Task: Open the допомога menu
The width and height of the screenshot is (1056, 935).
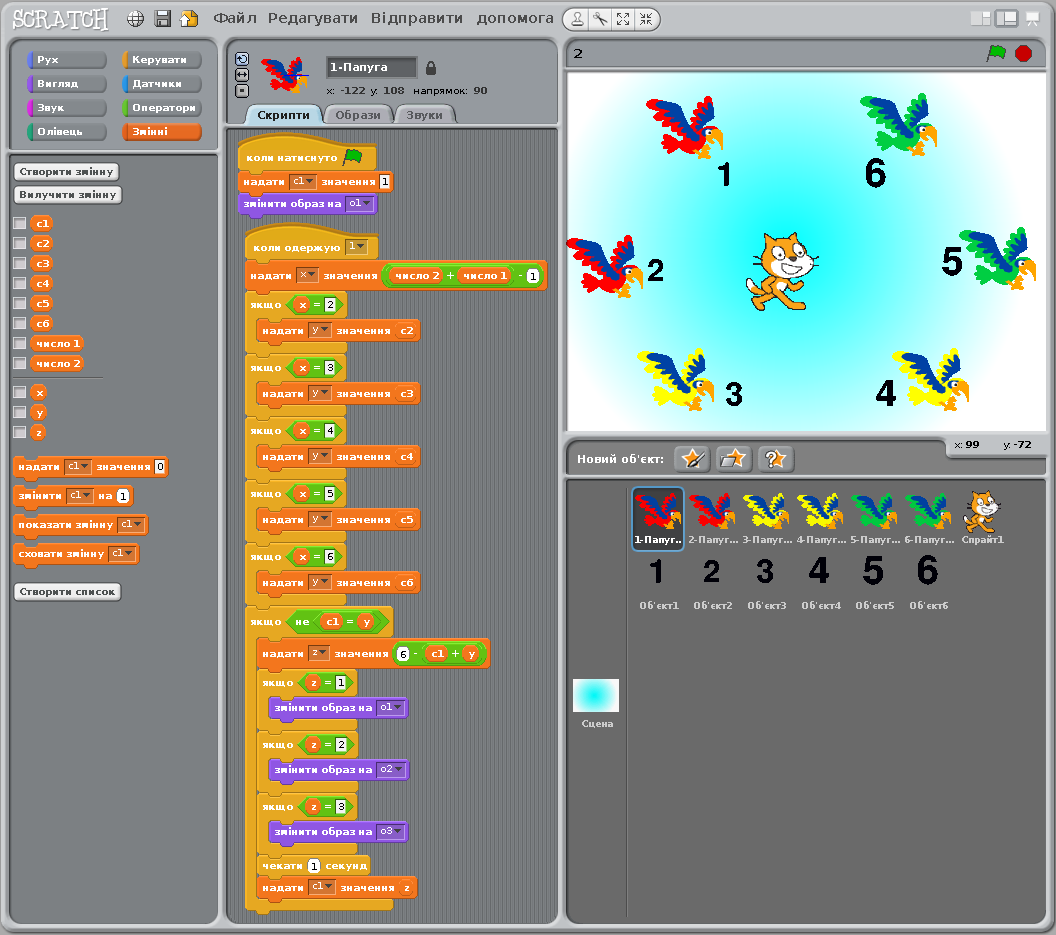Action: point(515,18)
